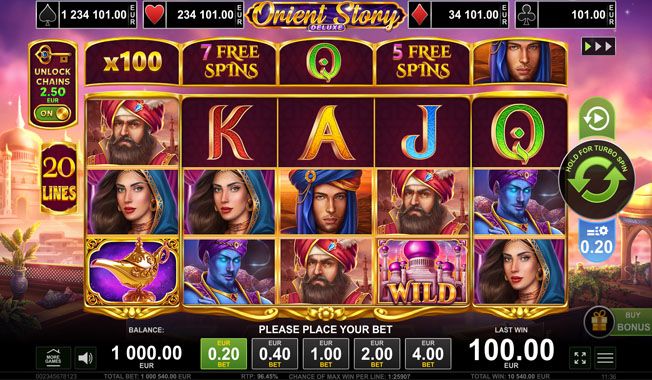Choose the EUR 2.00 bet option

pyautogui.click(x=377, y=354)
